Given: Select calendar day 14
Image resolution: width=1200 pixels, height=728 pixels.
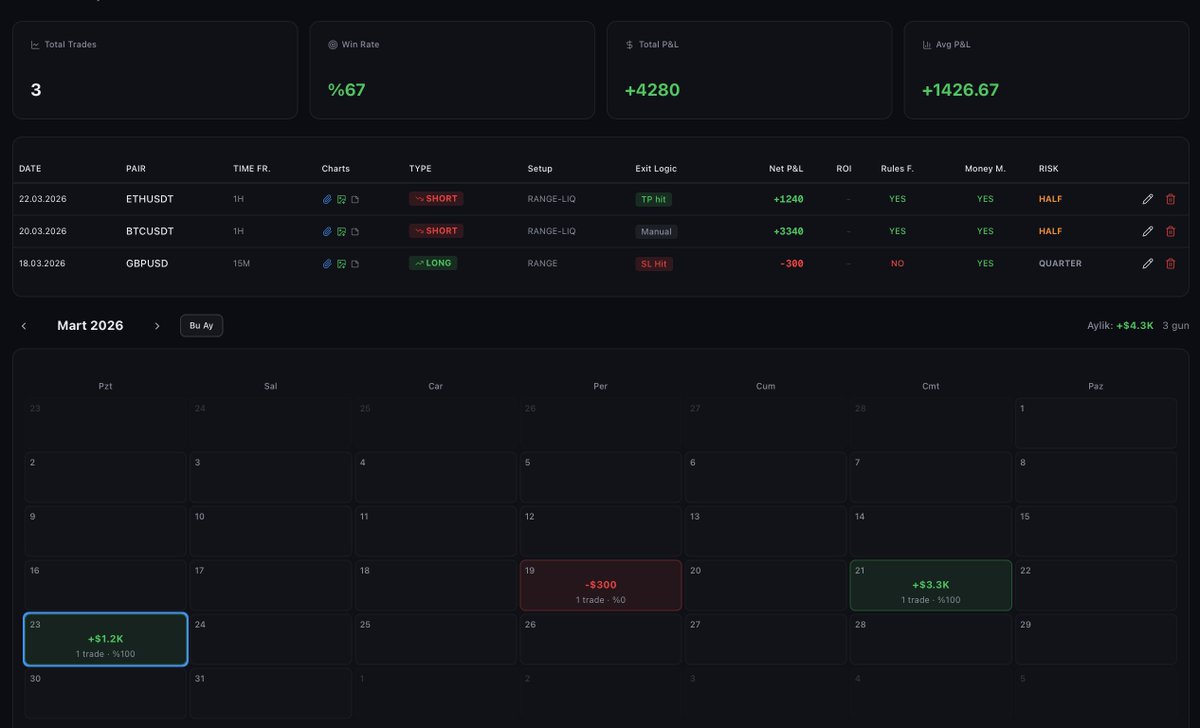Looking at the screenshot, I should (x=931, y=530).
